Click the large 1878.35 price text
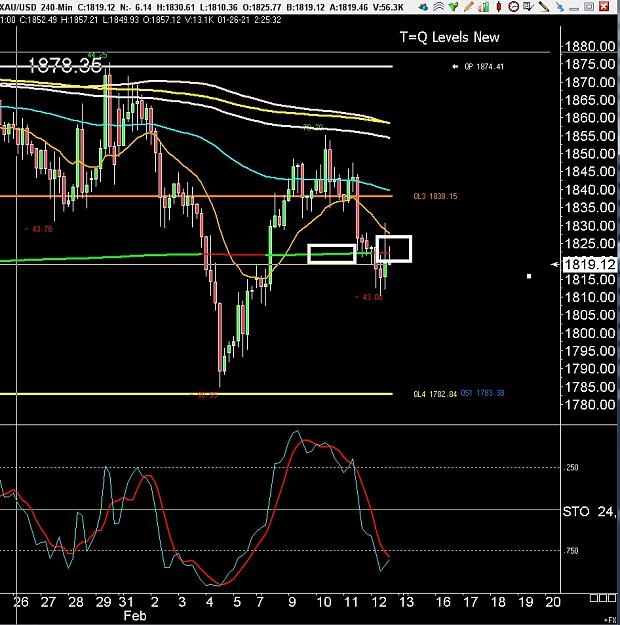The height and width of the screenshot is (625, 620). click(65, 65)
